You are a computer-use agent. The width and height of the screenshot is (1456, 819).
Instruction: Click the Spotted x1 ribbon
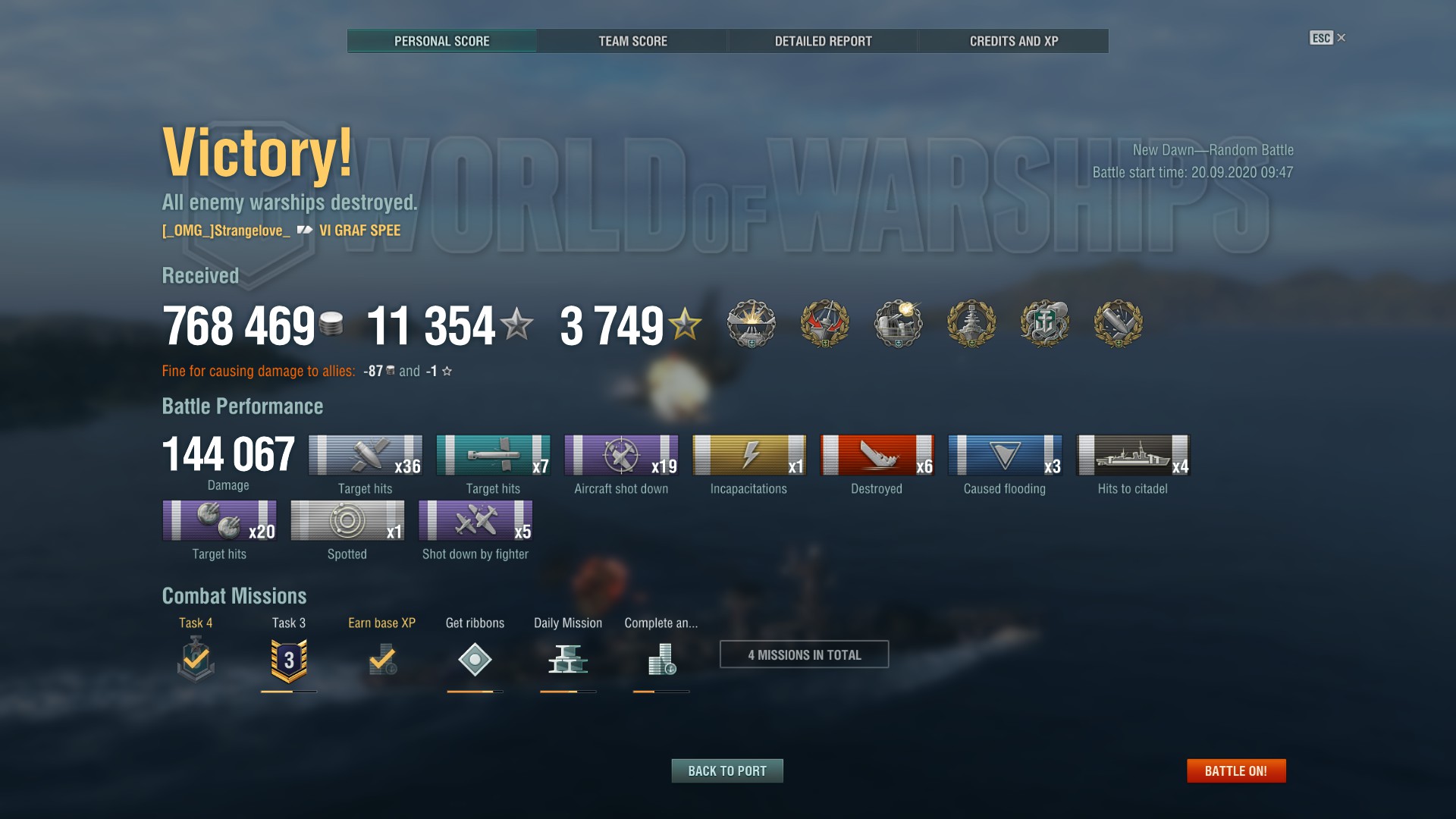coord(347,520)
